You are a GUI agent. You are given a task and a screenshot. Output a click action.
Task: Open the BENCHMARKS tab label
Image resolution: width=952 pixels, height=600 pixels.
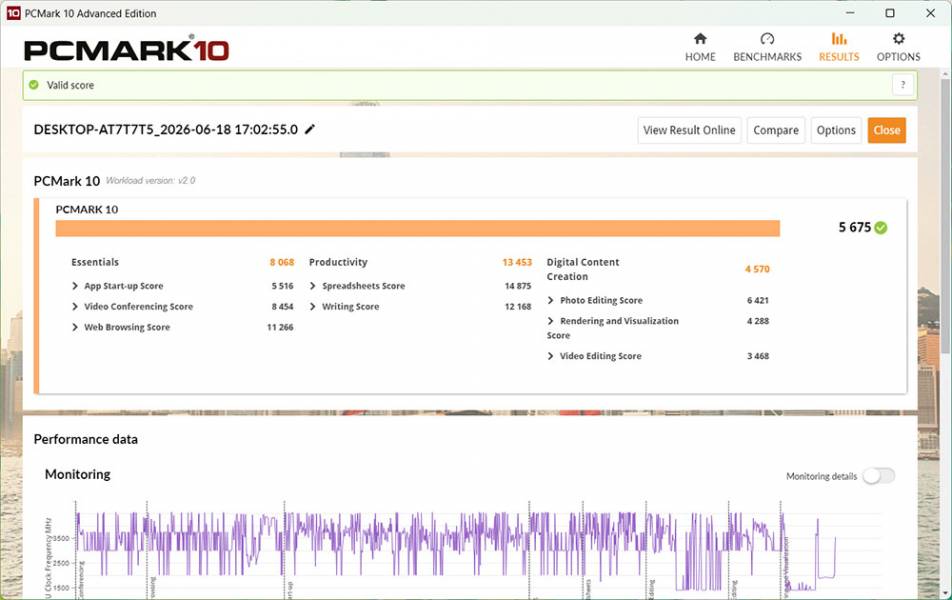coord(767,56)
